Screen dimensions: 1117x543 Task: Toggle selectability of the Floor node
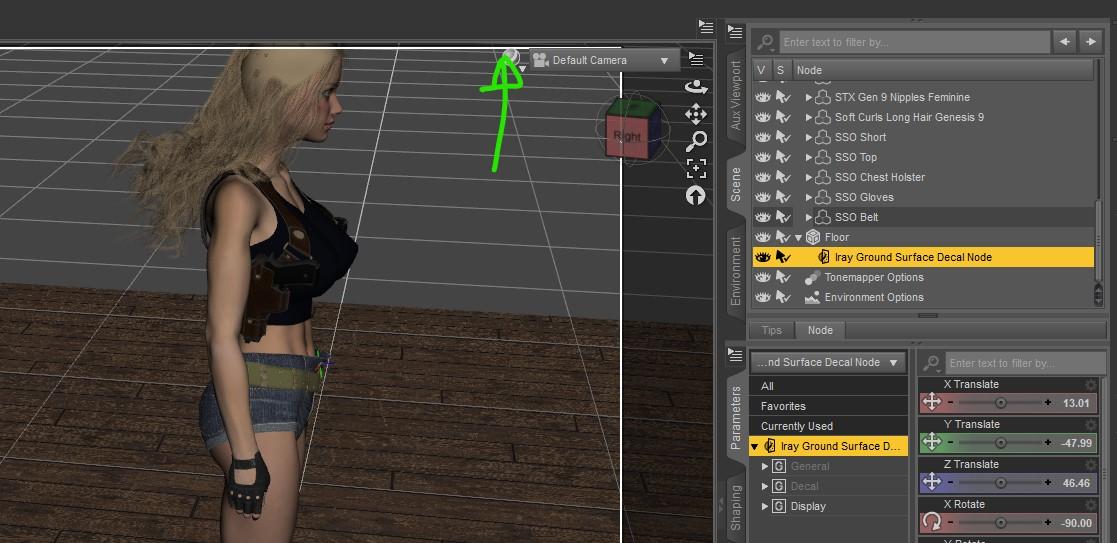(x=783, y=237)
